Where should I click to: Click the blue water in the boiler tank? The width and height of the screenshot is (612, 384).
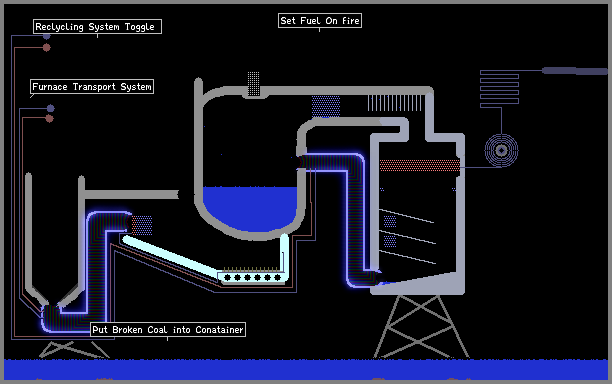point(250,208)
